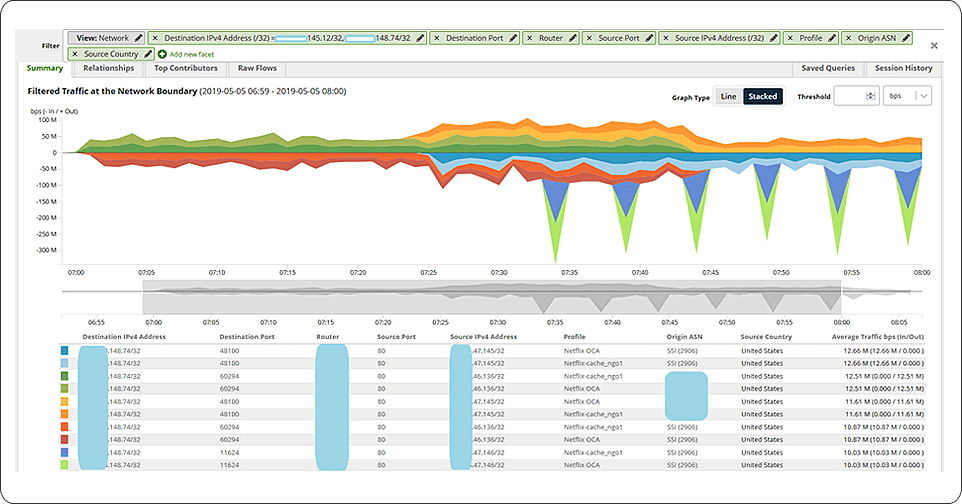
Task: Remove the Source IPv4 Address facet
Action: [666, 38]
